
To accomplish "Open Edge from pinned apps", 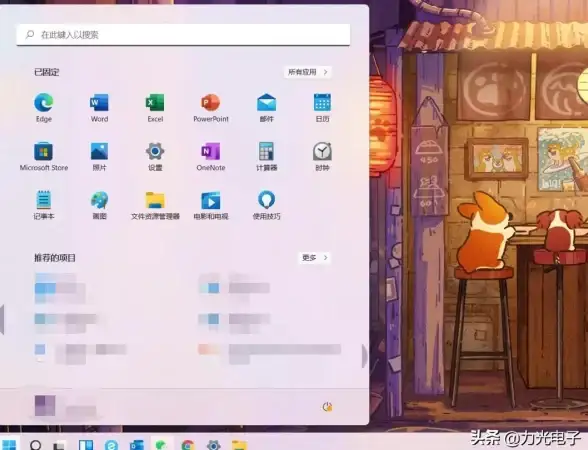I will [44, 107].
